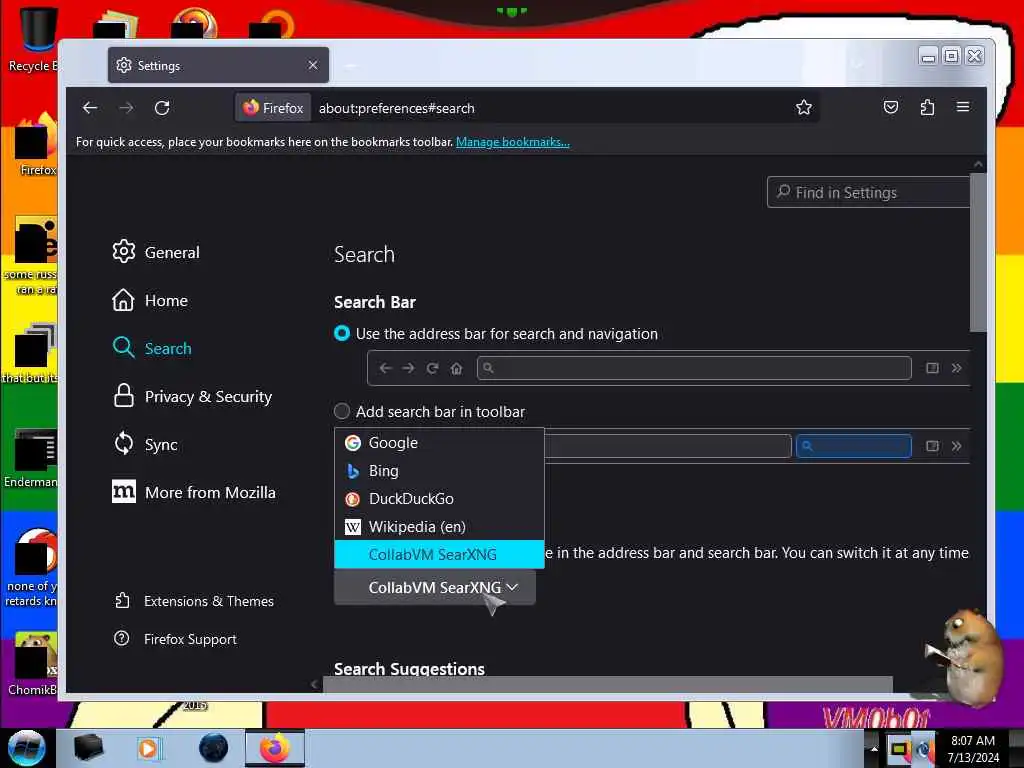Open Privacy & Security settings
Viewport: 1024px width, 768px height.
click(x=192, y=396)
